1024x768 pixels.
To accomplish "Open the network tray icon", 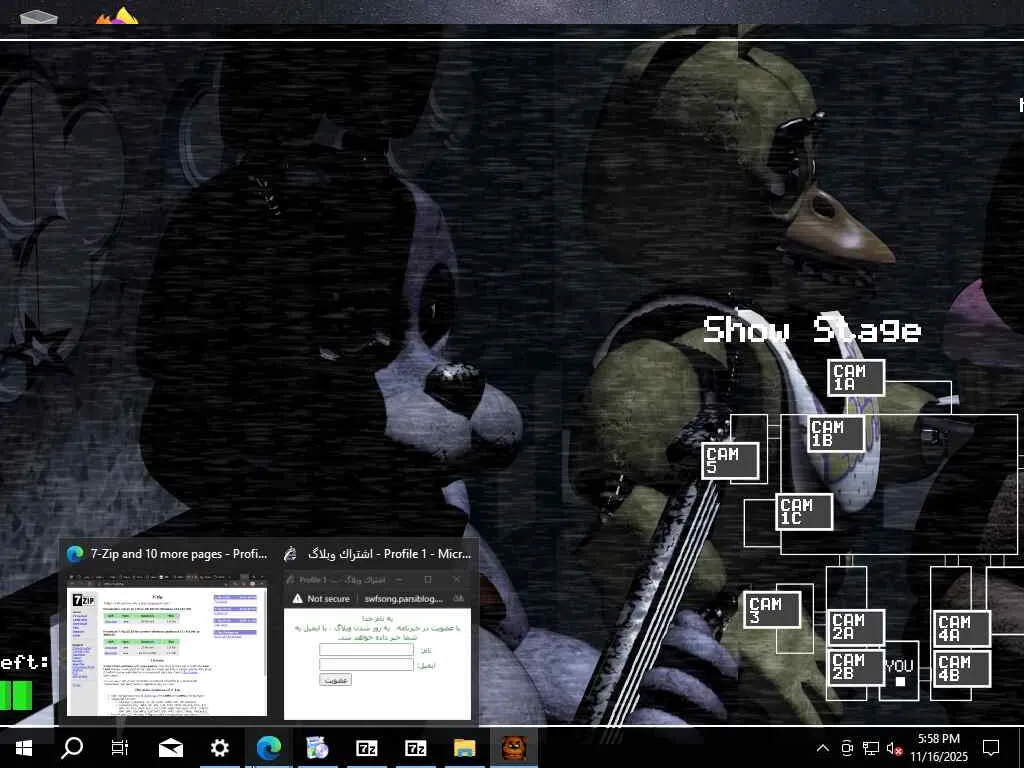I will pos(871,748).
